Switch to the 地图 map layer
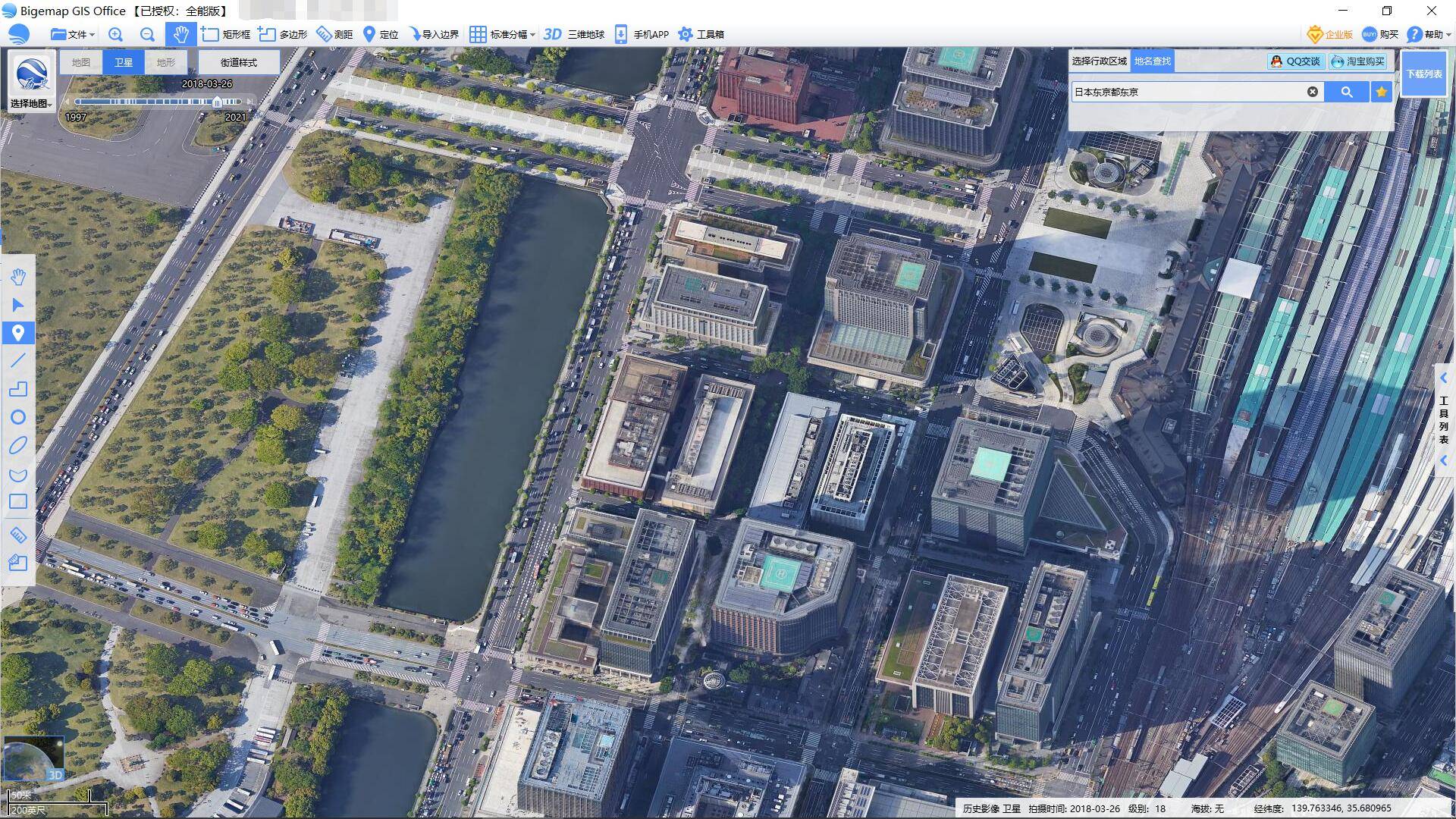 coord(81,62)
